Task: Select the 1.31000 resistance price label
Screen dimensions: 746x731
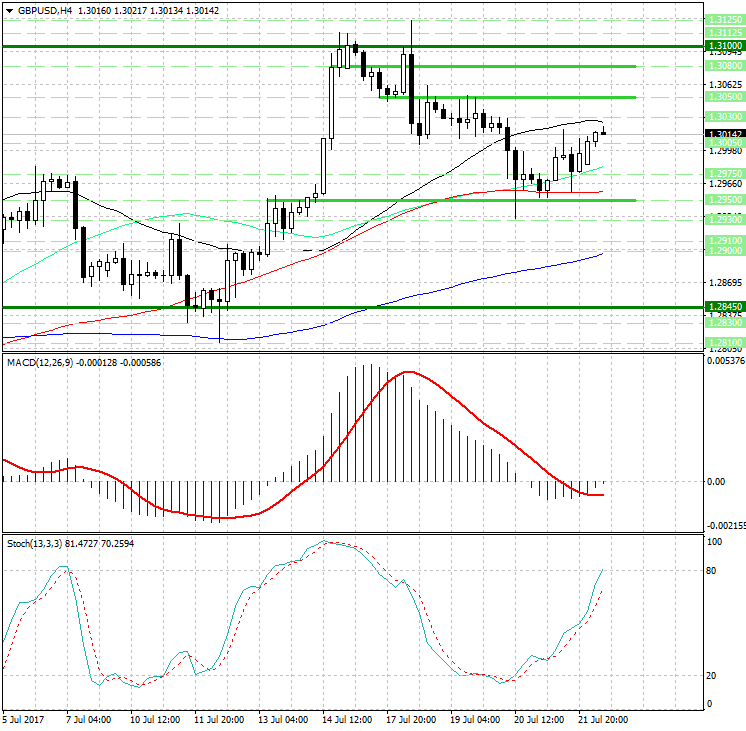Action: point(723,46)
